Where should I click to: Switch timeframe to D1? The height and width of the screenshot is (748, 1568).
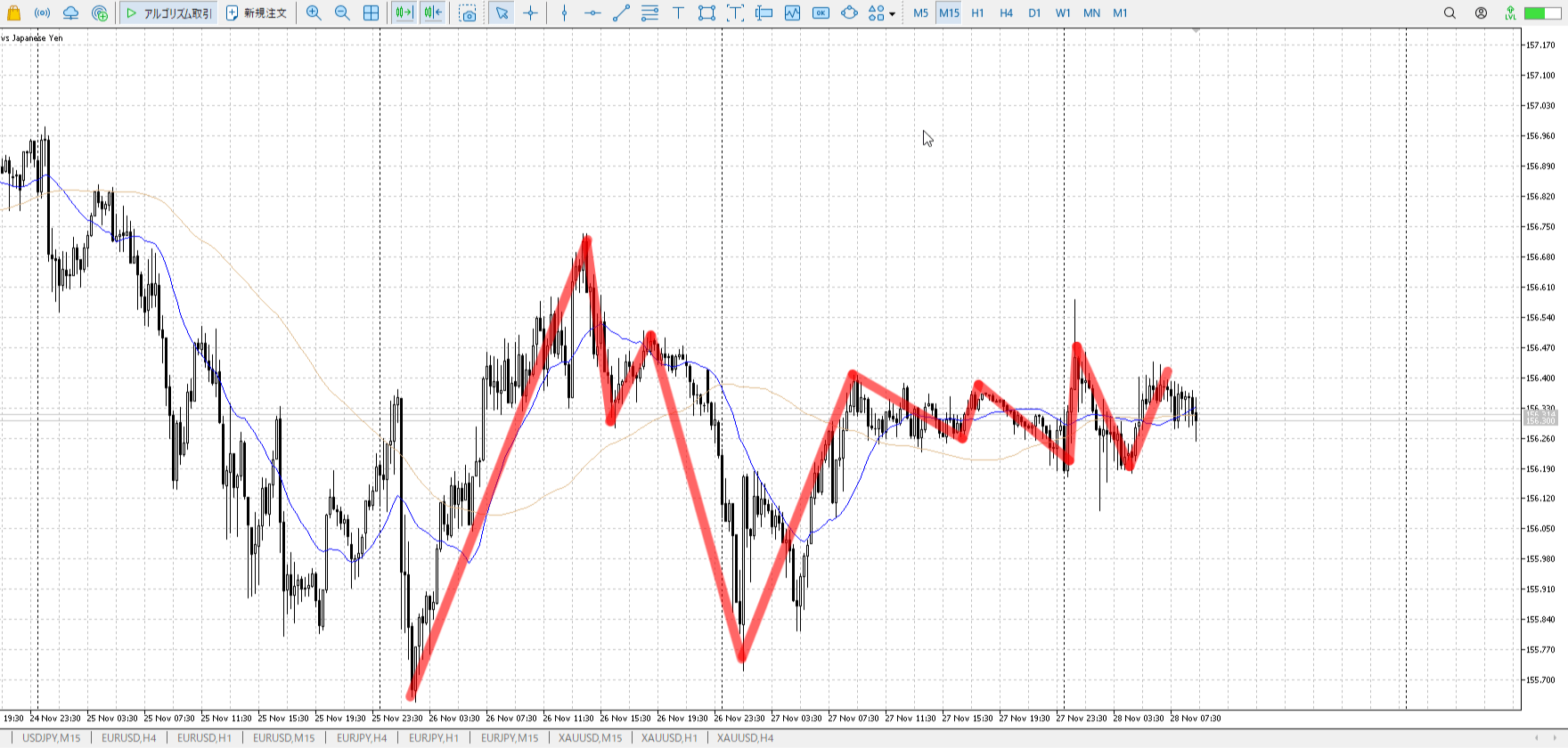(1034, 13)
